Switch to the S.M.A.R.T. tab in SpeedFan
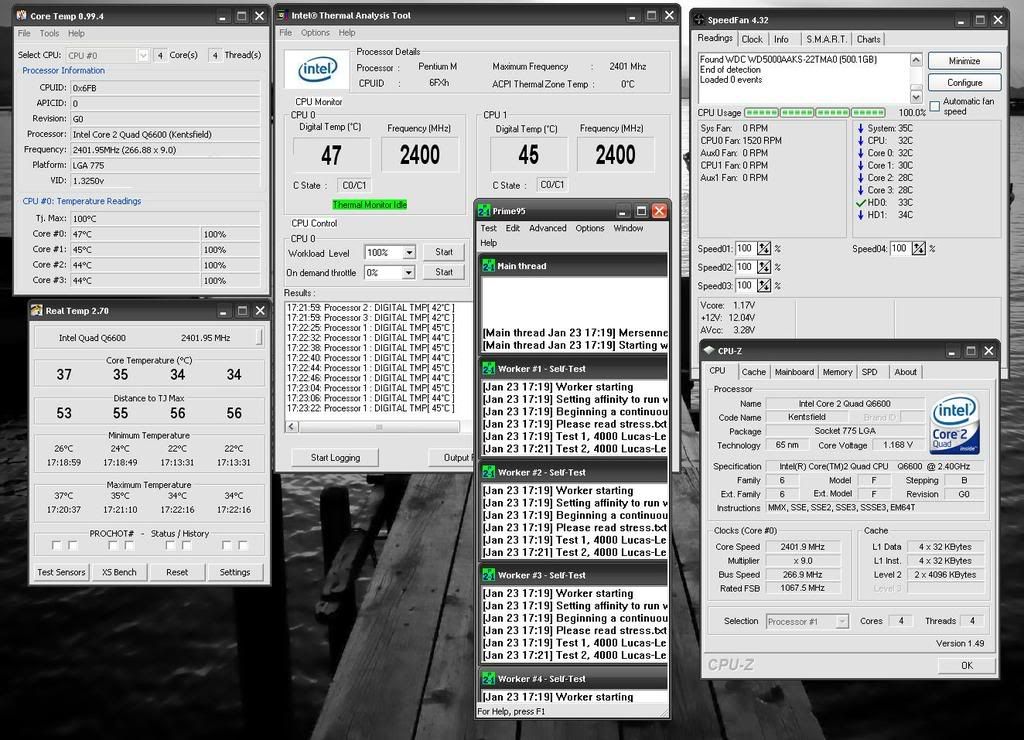Screen dimensions: 1024x740 [825, 39]
